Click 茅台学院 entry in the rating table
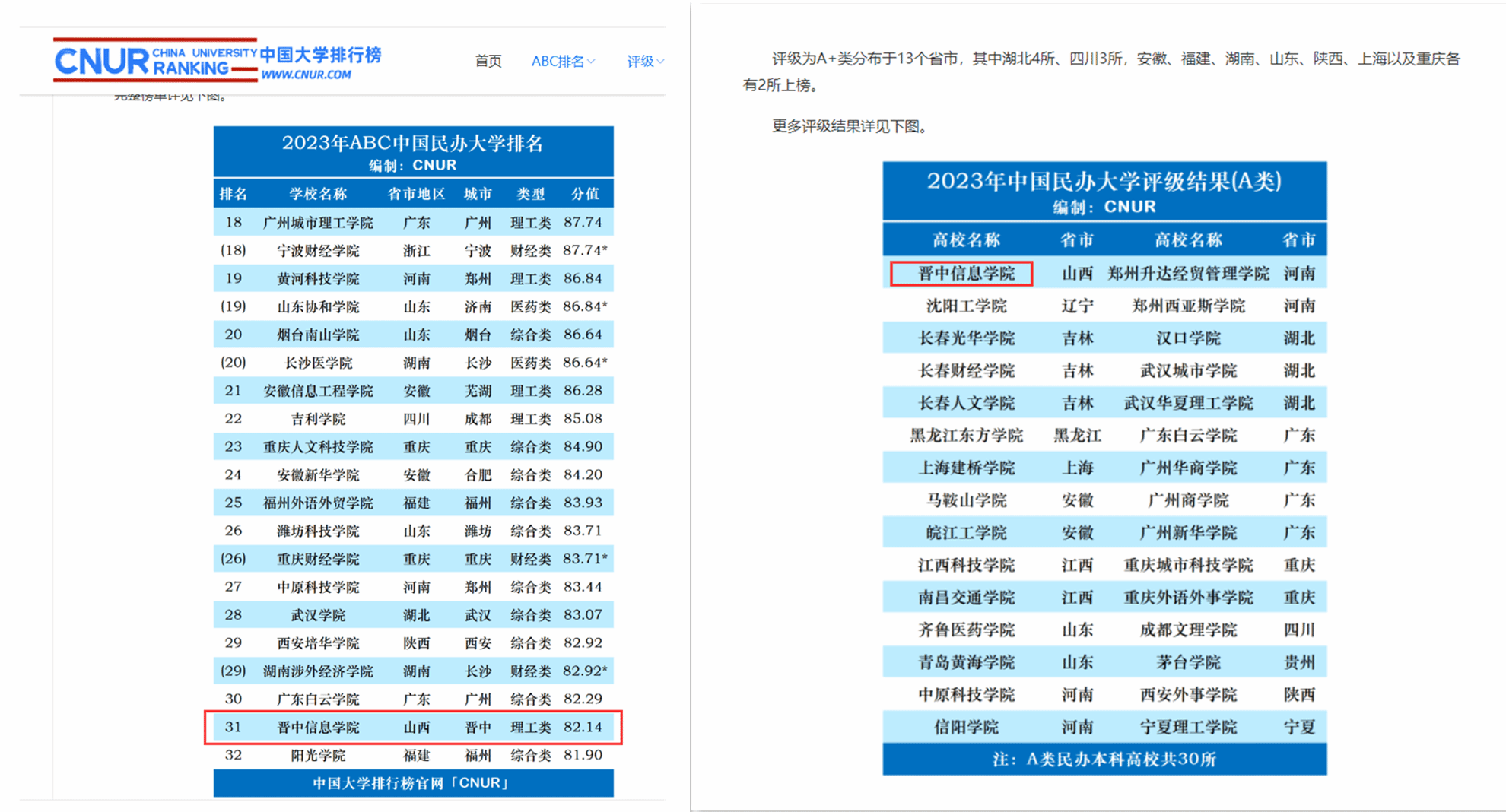This screenshot has width=1506, height=812. [1188, 662]
